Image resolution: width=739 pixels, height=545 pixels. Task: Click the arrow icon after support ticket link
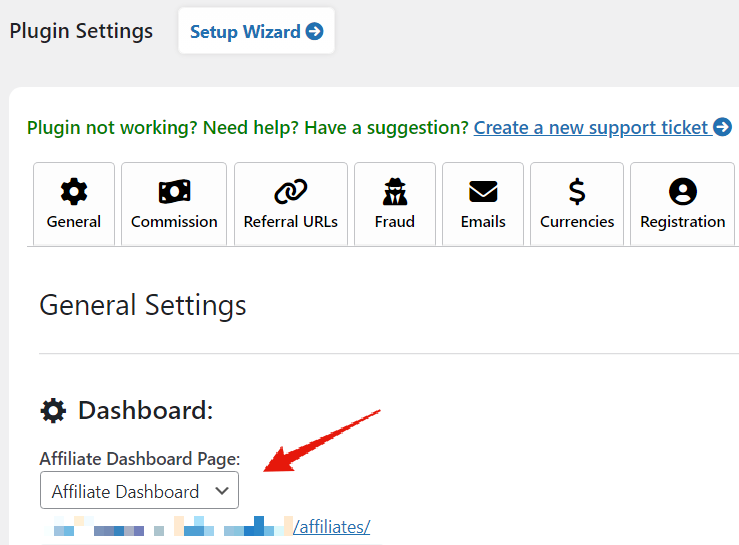723,127
